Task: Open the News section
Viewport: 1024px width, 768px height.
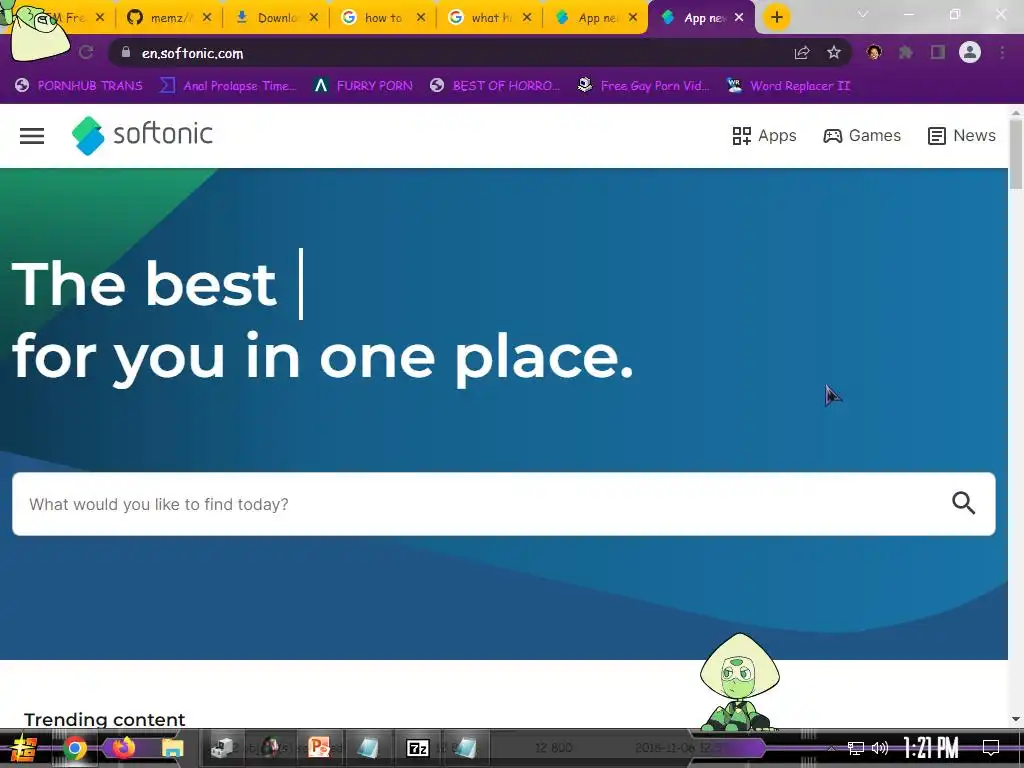Action: 962,136
